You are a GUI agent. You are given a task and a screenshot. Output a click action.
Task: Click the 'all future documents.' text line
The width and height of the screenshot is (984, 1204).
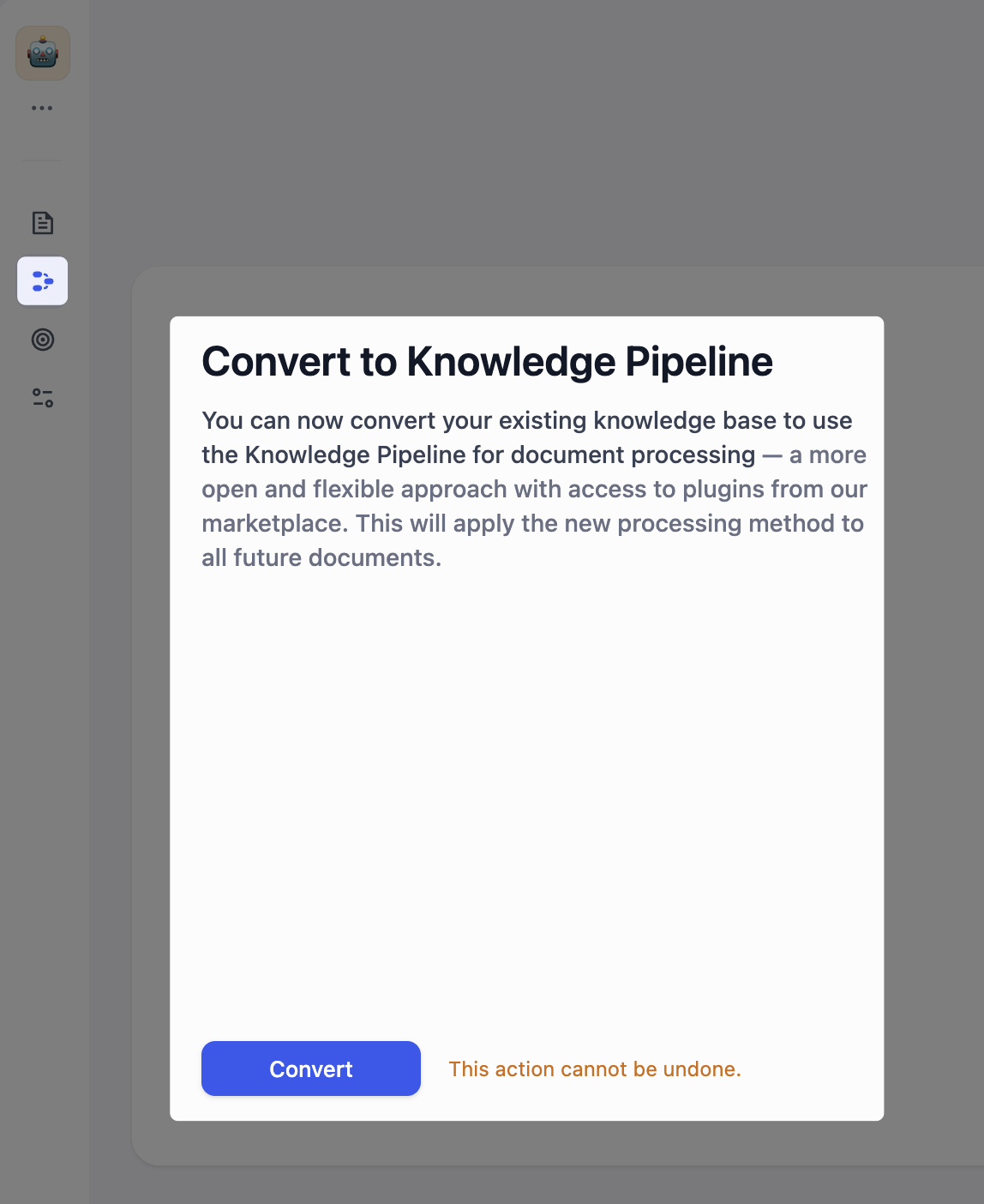tap(321, 557)
